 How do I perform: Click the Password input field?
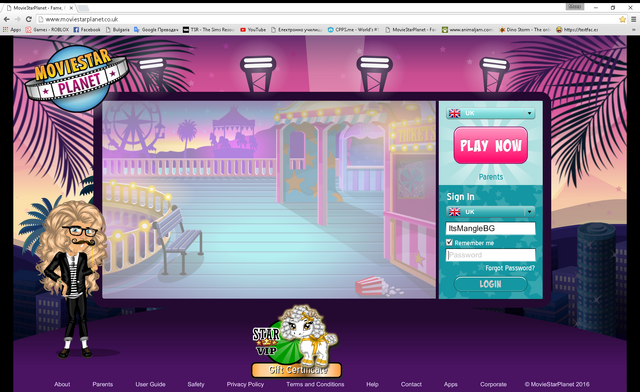point(490,255)
